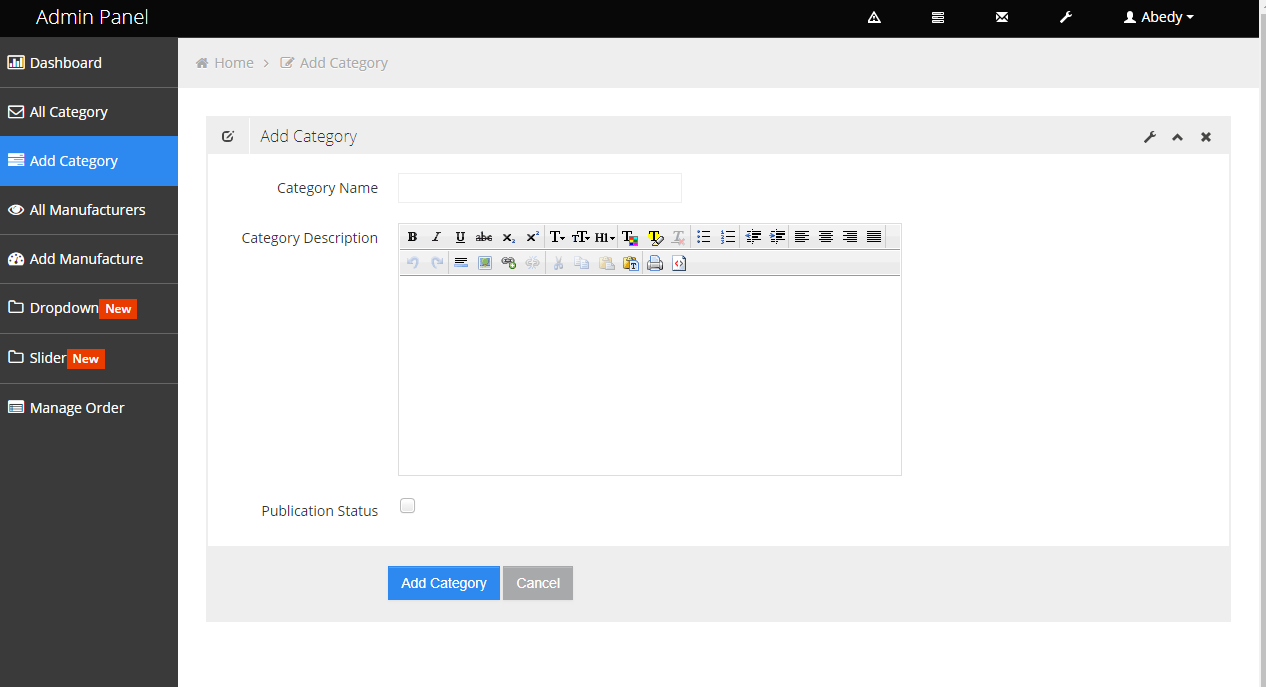
Task: Open the tasks list icon in header
Action: pyautogui.click(x=938, y=17)
